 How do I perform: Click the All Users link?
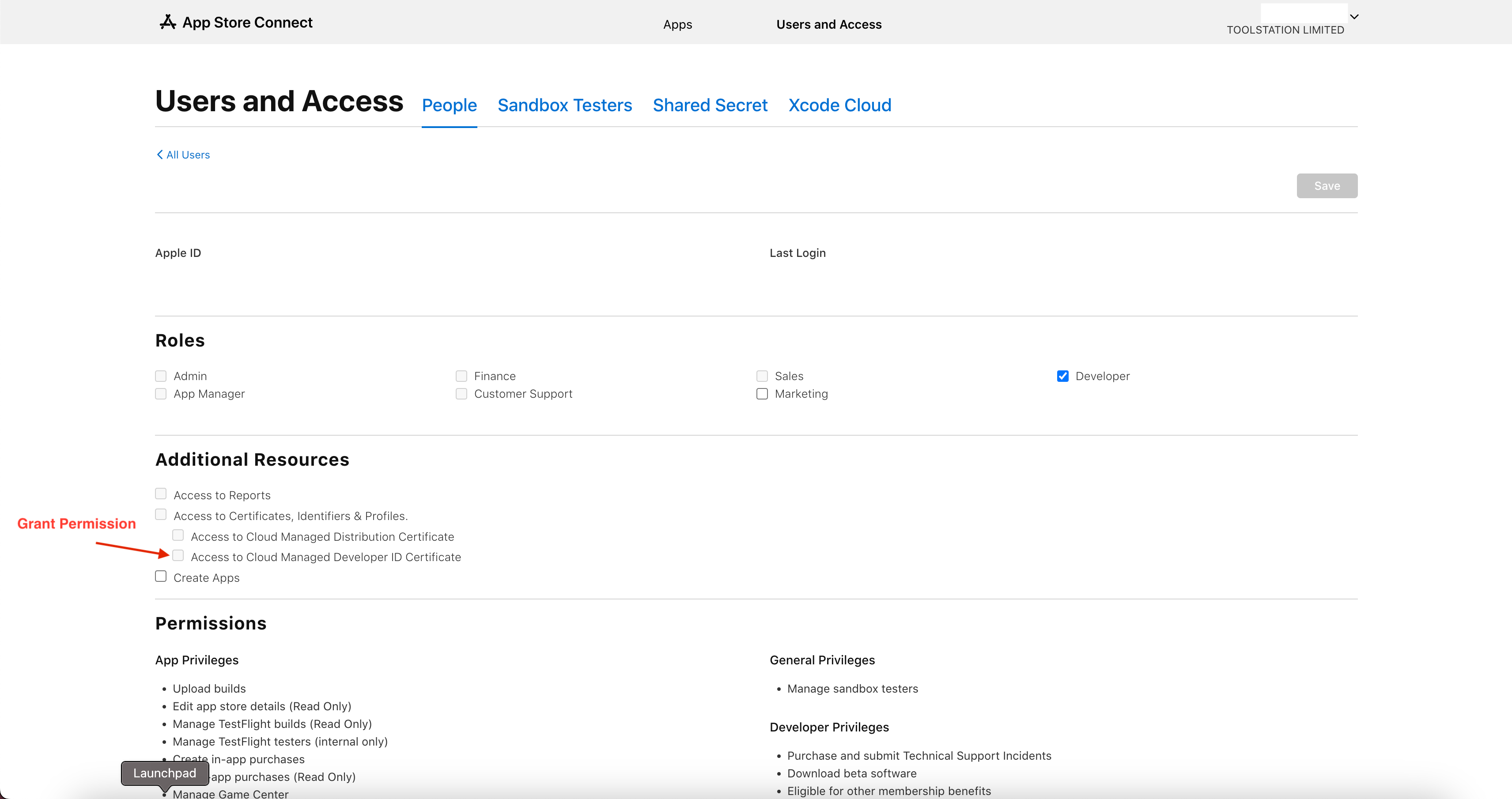(188, 155)
